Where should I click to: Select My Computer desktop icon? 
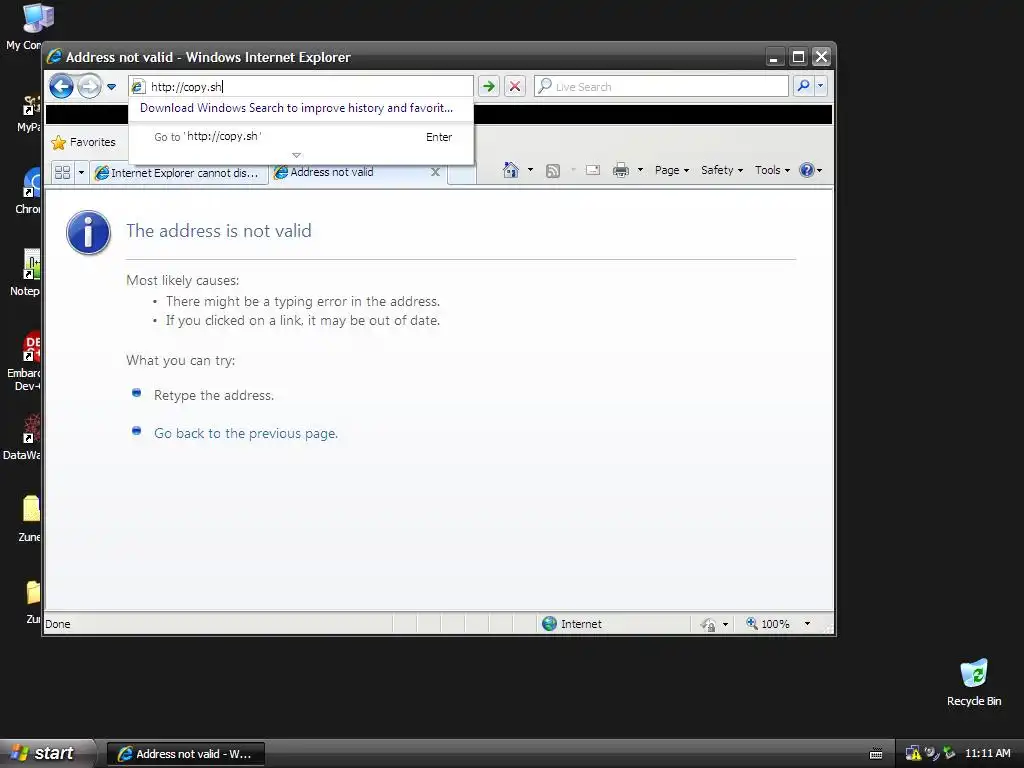tap(24, 27)
